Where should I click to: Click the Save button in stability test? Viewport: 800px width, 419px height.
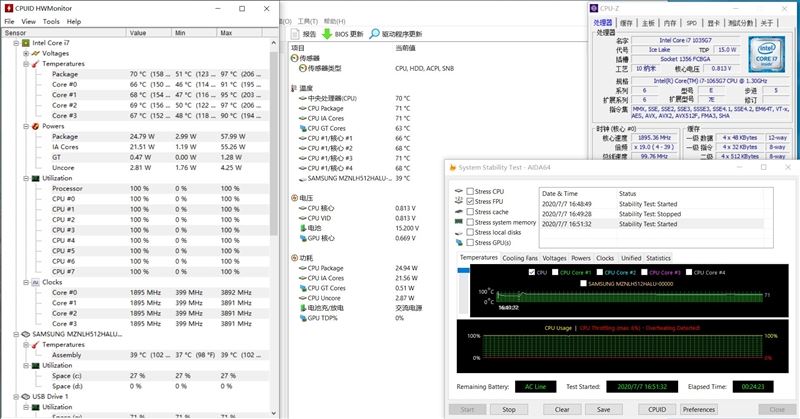[x=604, y=409]
